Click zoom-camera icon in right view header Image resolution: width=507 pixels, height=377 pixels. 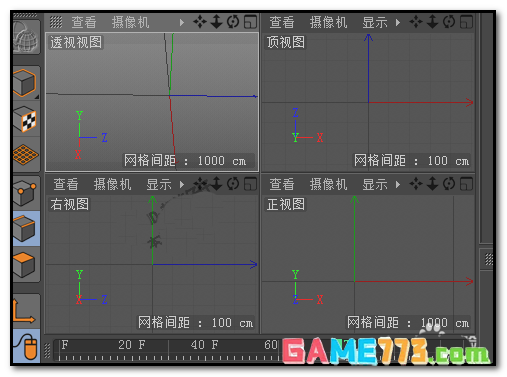click(x=217, y=184)
